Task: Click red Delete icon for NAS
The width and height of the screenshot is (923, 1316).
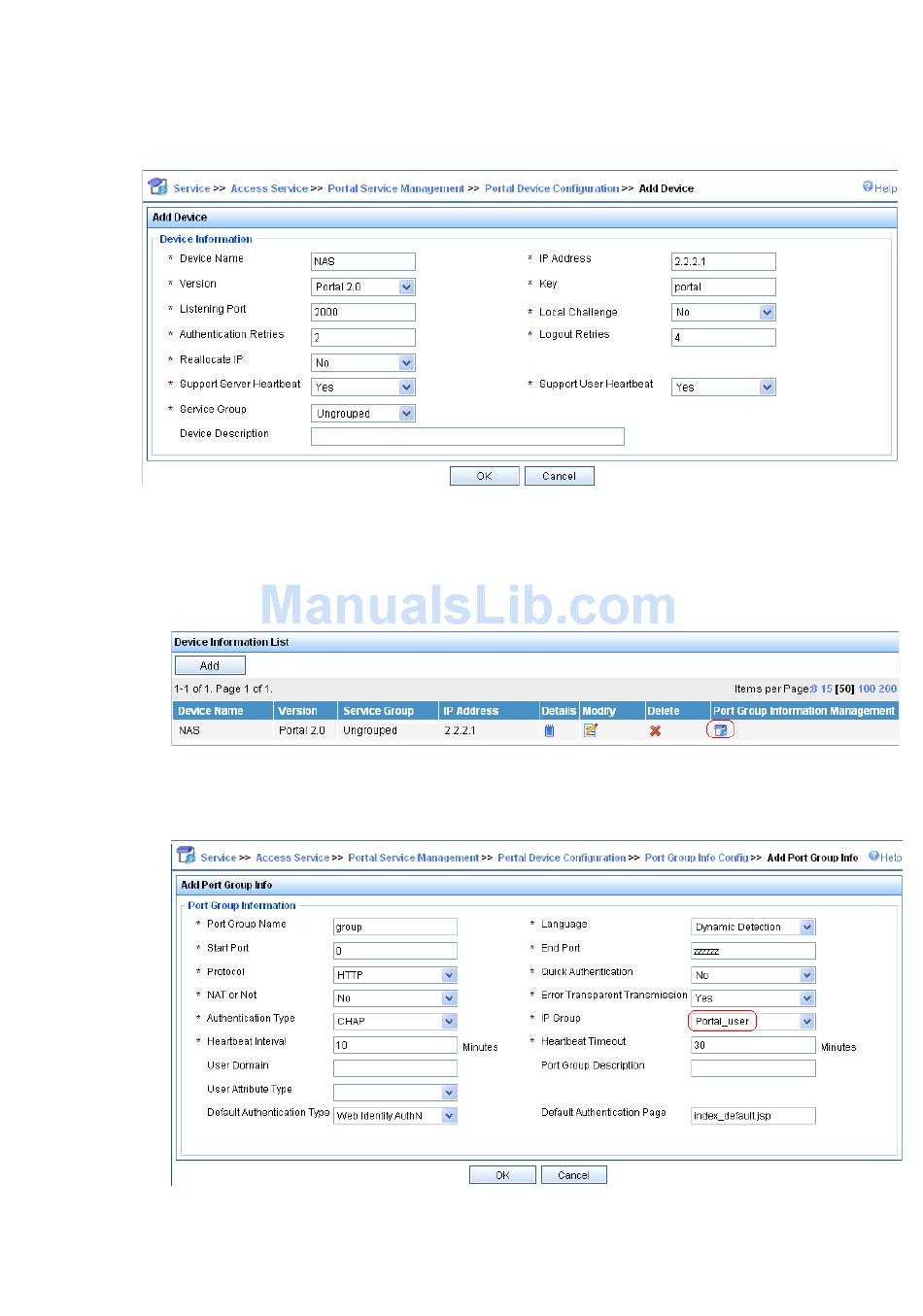Action: coord(656,730)
